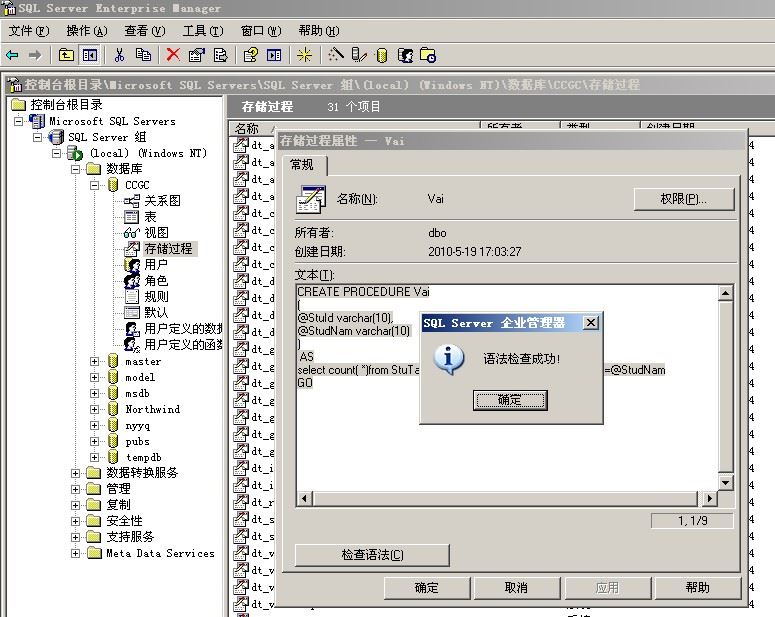Select the 用户定义的函数 functions node
This screenshot has height=617, width=775.
(183, 344)
